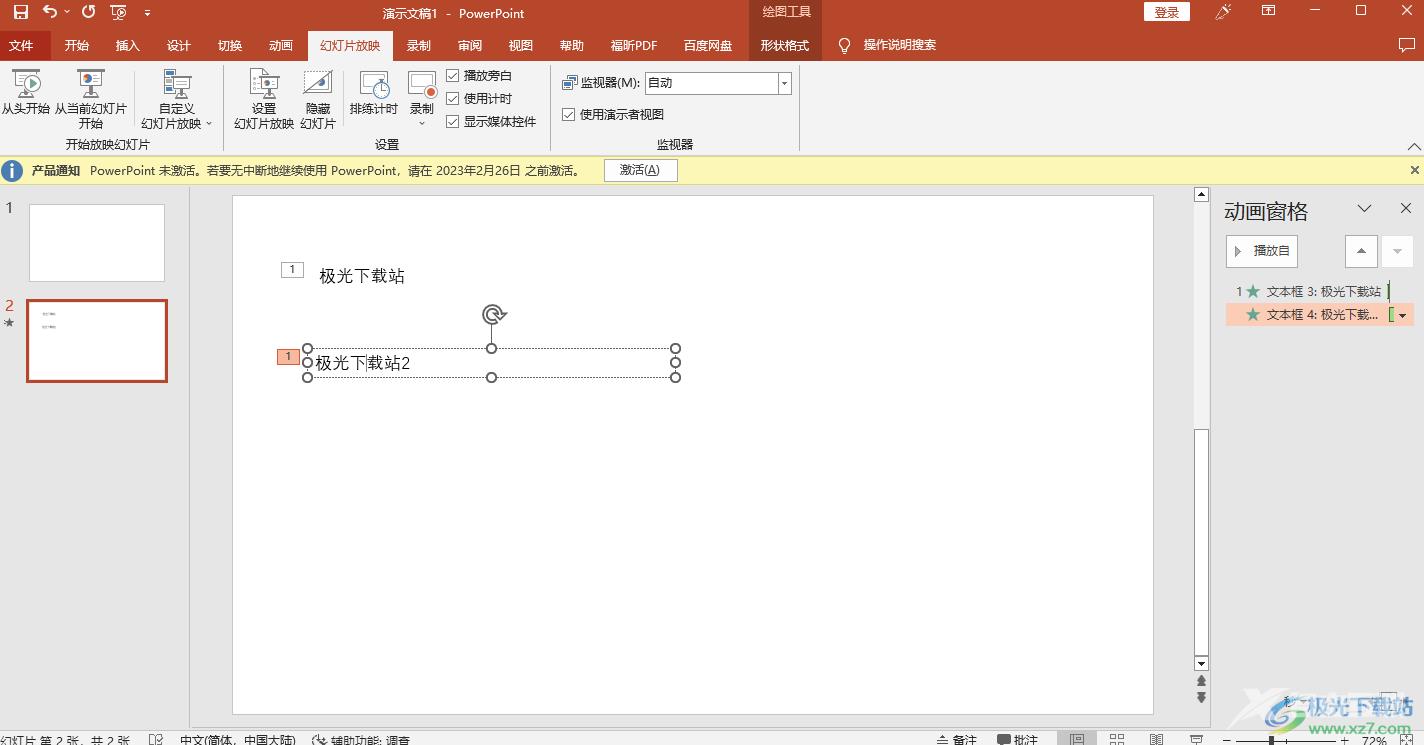
Task: Click the text 极光下载站2 in the text box
Action: 363,363
